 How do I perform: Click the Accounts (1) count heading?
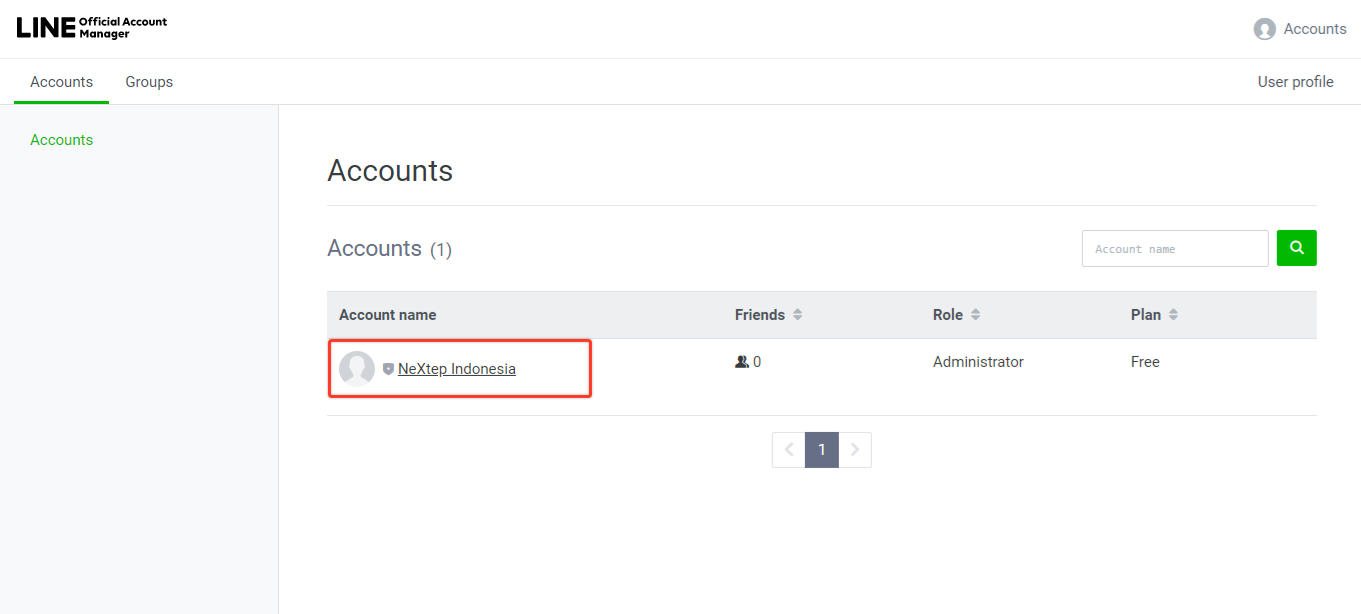390,248
